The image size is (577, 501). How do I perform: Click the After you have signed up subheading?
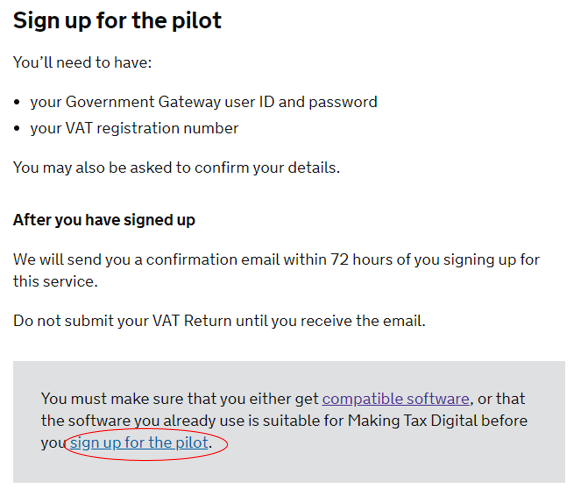coord(104,220)
